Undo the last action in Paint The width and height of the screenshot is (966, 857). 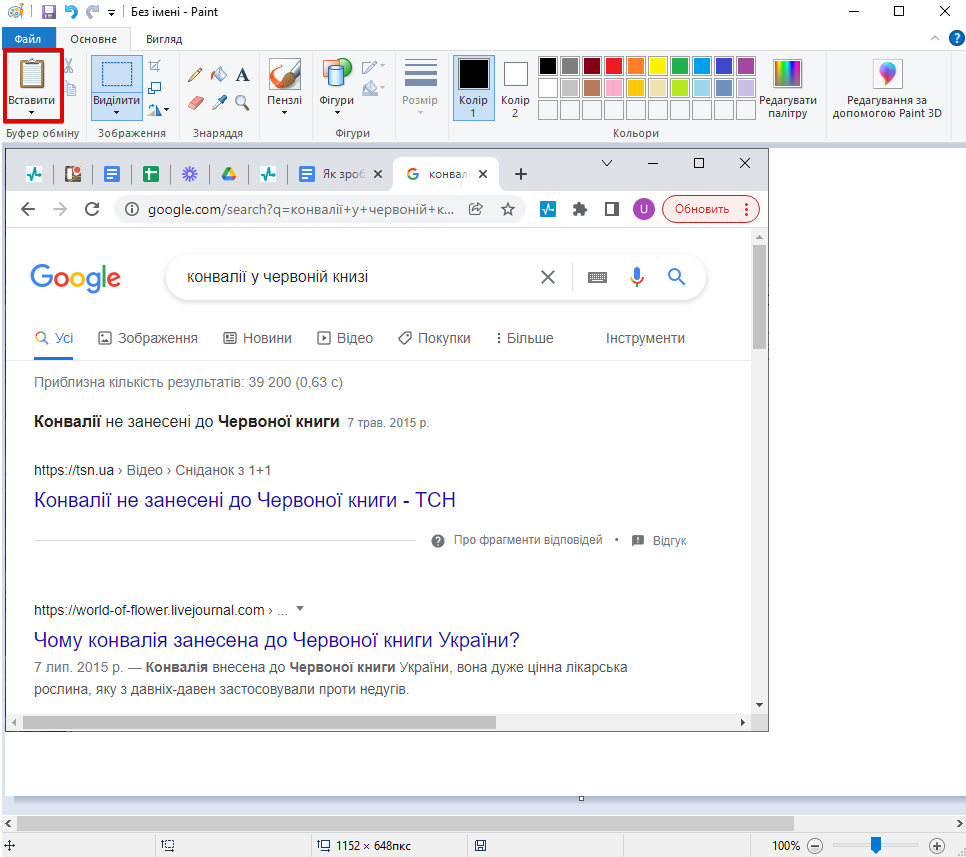(71, 12)
